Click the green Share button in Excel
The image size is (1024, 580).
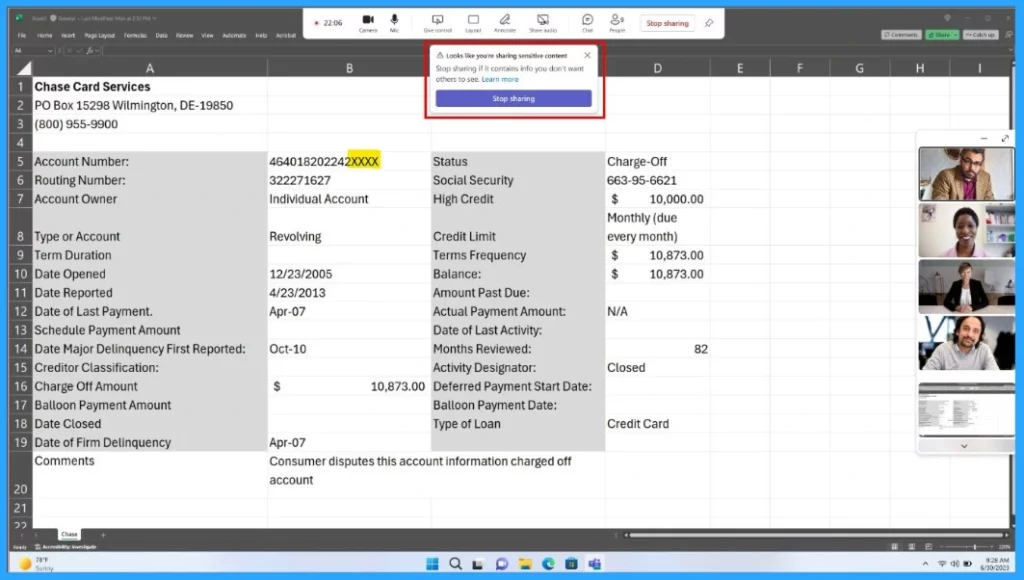click(942, 35)
